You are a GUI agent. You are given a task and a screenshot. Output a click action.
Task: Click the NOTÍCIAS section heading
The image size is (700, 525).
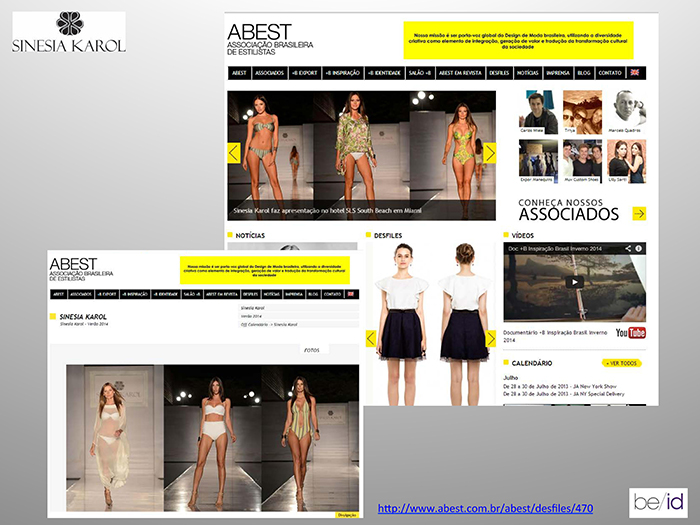tap(250, 235)
